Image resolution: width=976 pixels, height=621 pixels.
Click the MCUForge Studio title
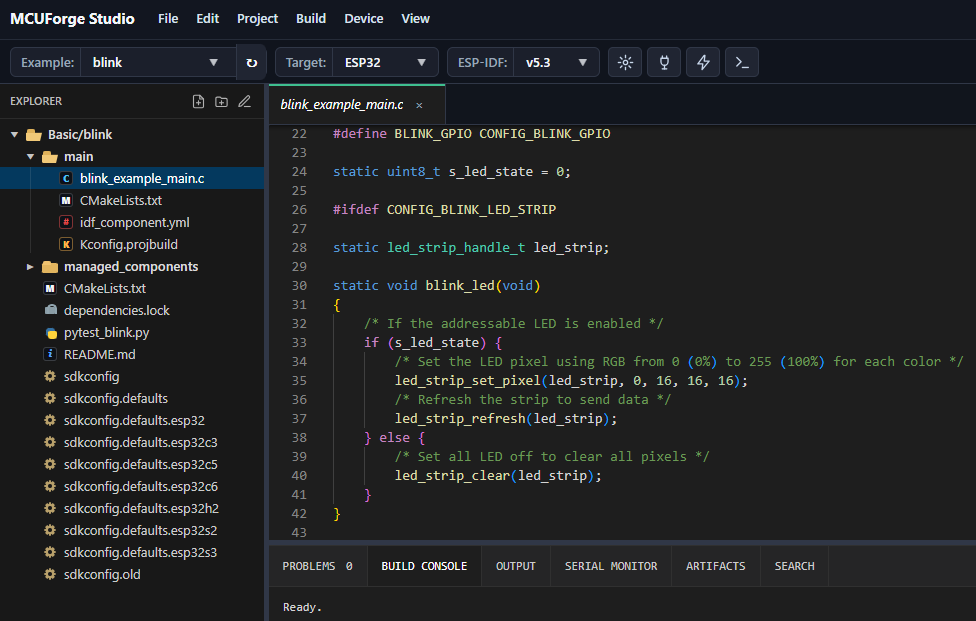point(72,19)
